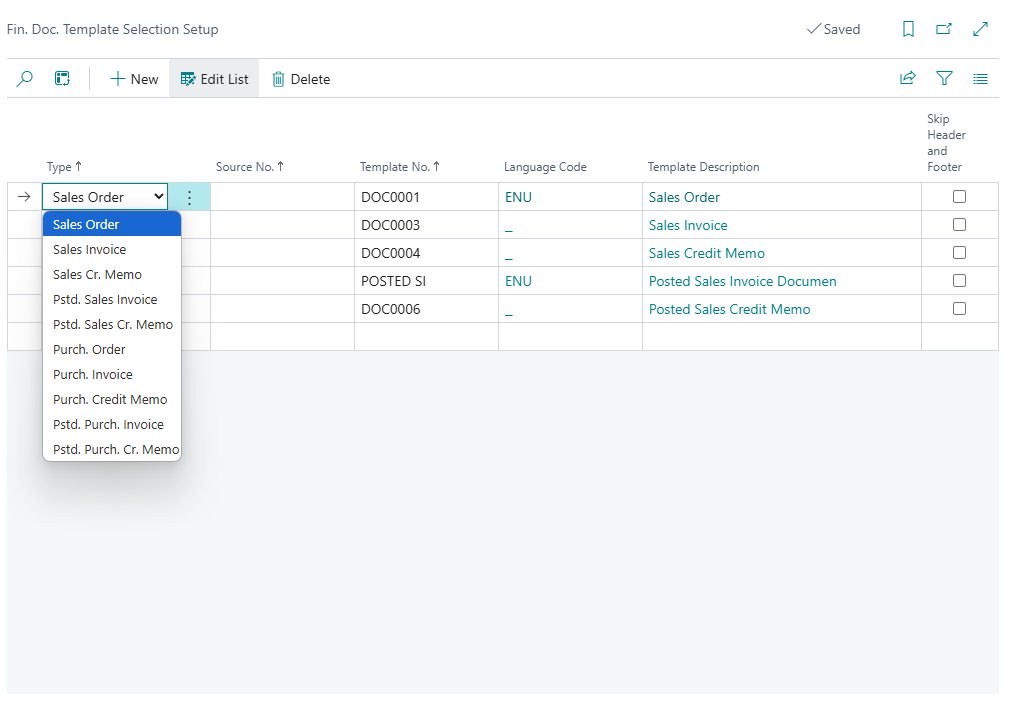1016x704 pixels.
Task: Expand page with the diagonal arrows icon
Action: tap(980, 29)
